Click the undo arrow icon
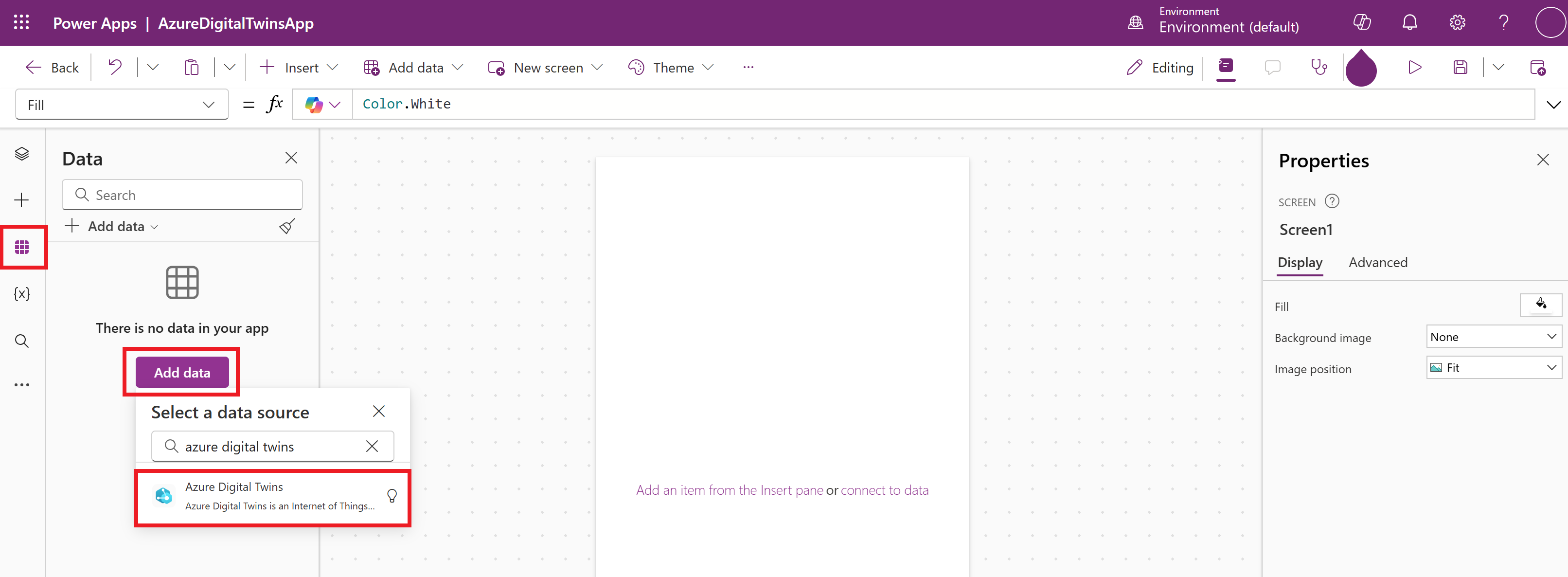 pyautogui.click(x=114, y=68)
